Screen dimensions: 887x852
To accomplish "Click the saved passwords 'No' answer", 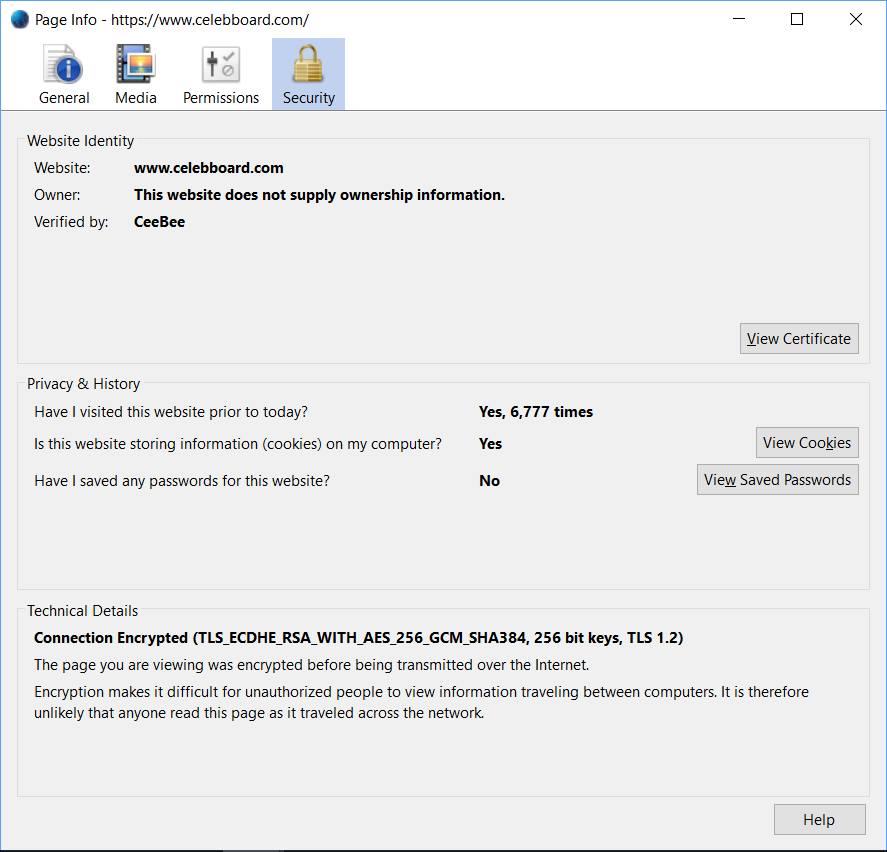I will pyautogui.click(x=489, y=481).
